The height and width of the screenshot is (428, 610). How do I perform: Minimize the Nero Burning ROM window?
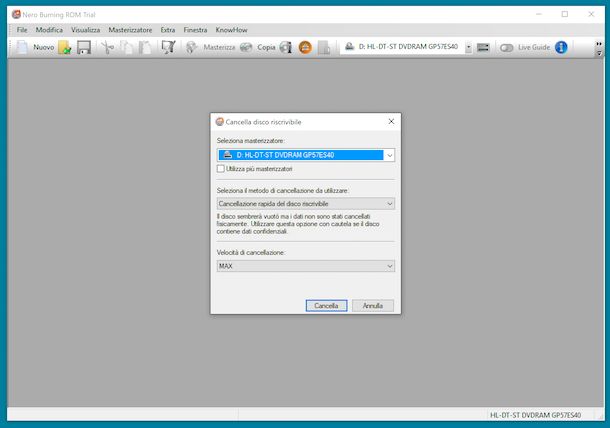click(539, 14)
